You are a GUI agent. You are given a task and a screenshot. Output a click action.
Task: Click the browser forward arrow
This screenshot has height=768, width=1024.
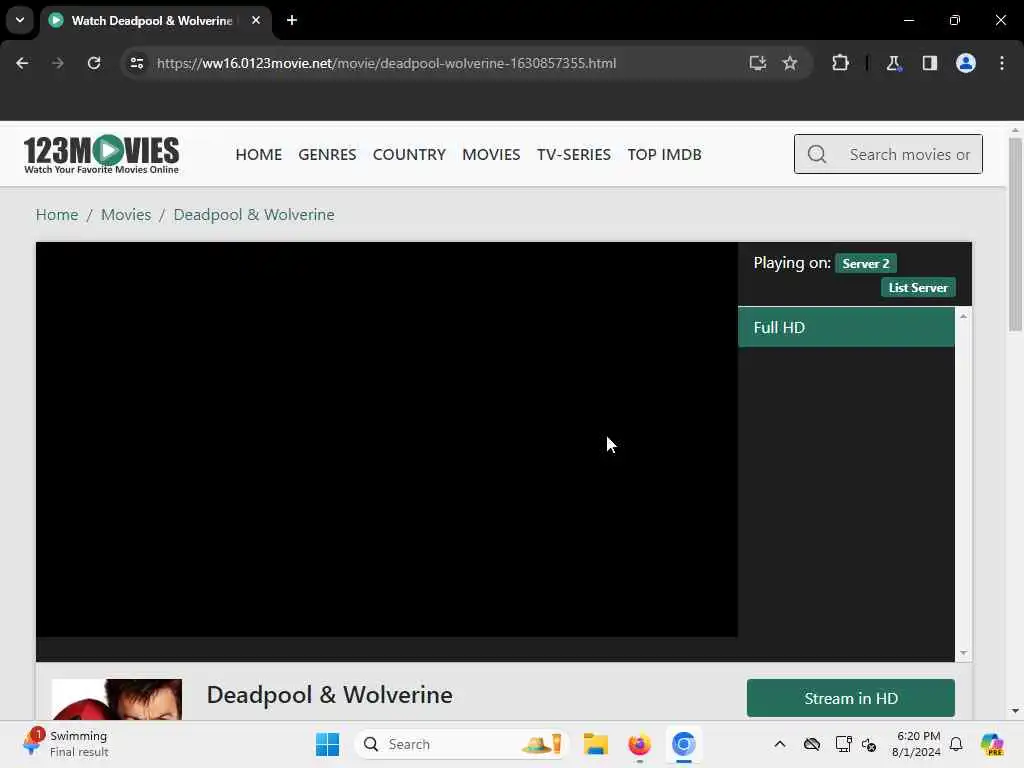point(57,63)
